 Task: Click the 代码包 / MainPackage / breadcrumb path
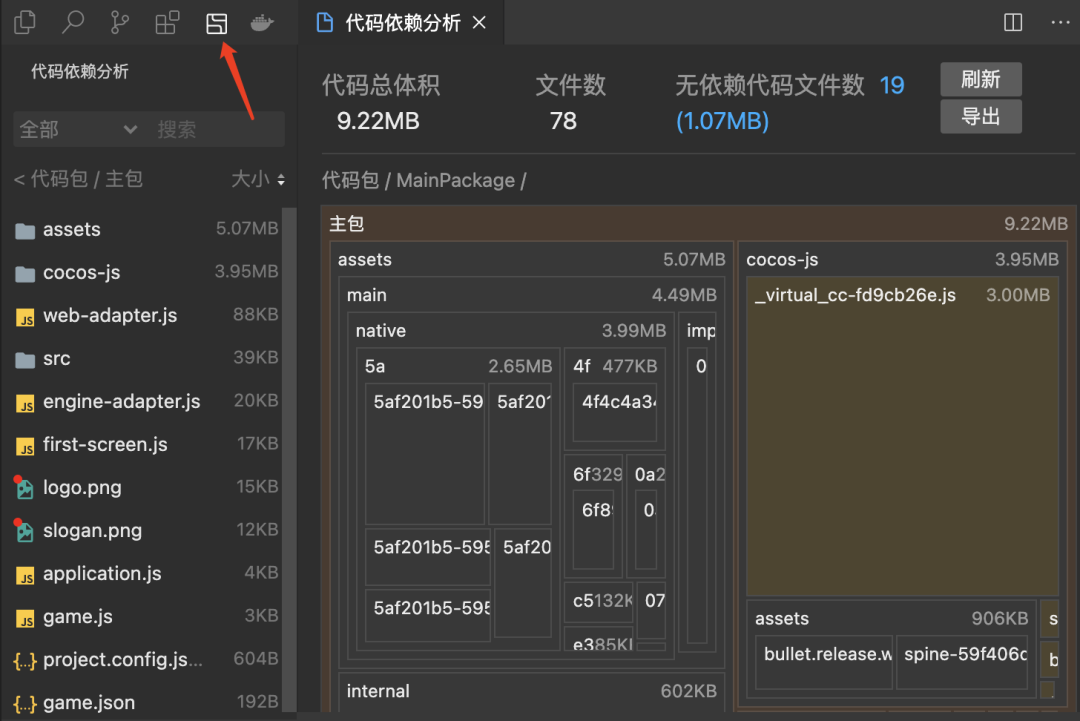pos(424,180)
